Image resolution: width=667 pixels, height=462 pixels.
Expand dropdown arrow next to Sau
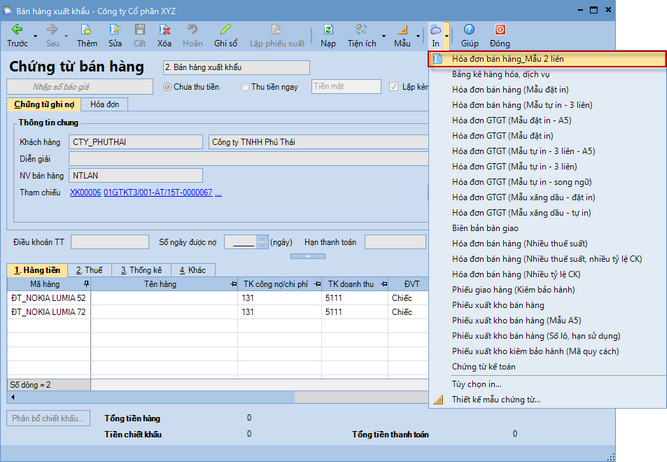click(x=66, y=37)
